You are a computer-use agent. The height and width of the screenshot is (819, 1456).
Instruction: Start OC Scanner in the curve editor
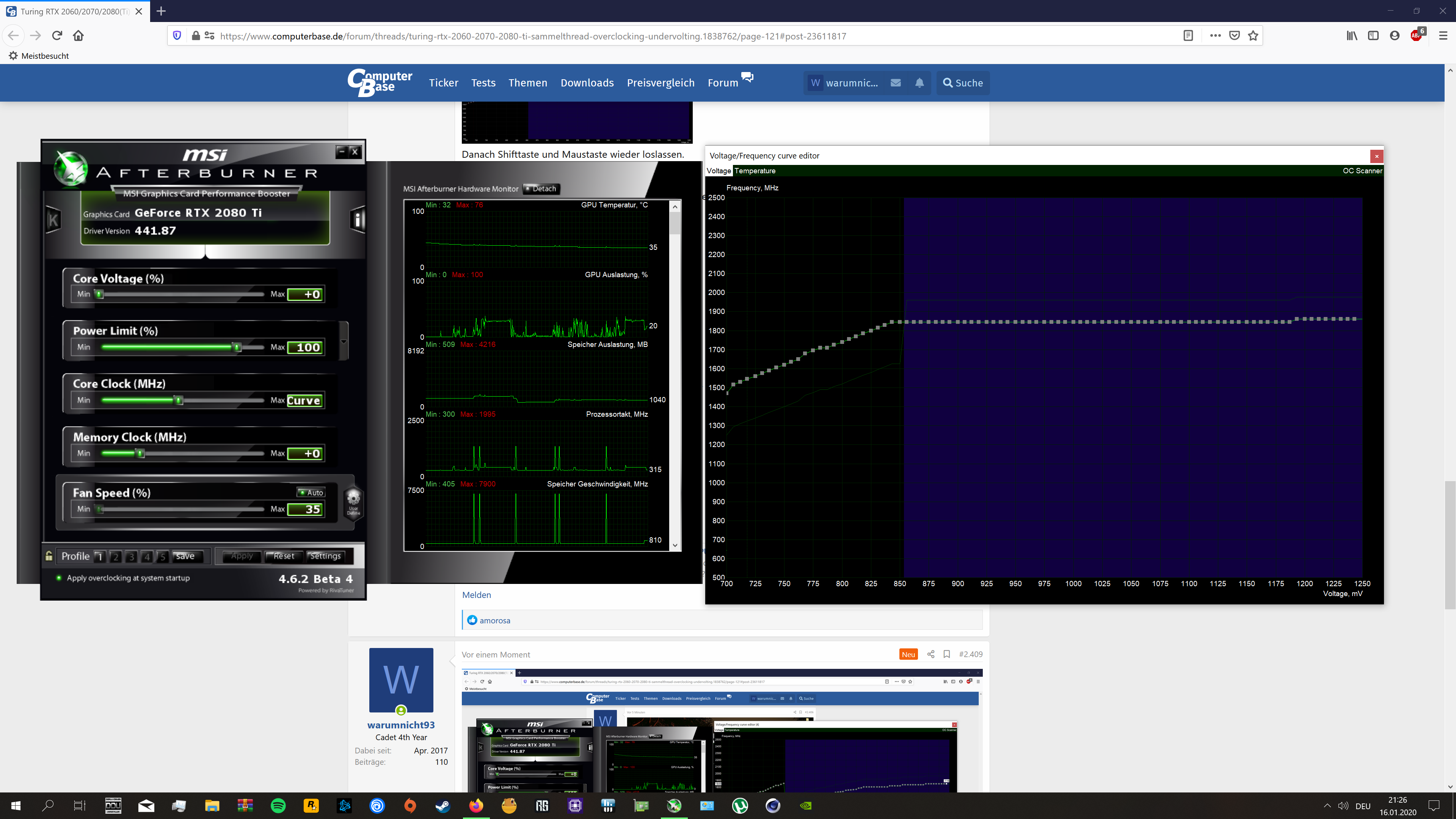click(1362, 171)
